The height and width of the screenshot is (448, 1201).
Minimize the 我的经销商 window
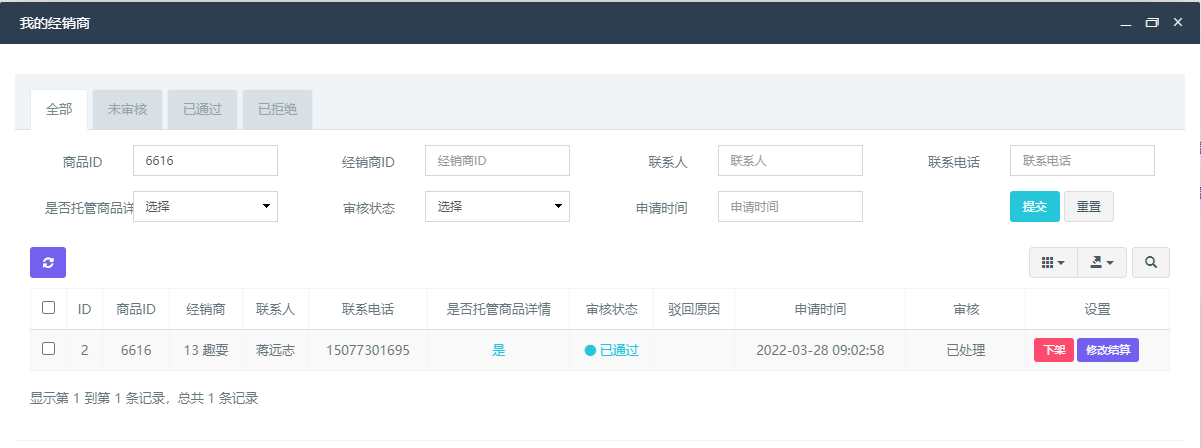coord(1125,22)
